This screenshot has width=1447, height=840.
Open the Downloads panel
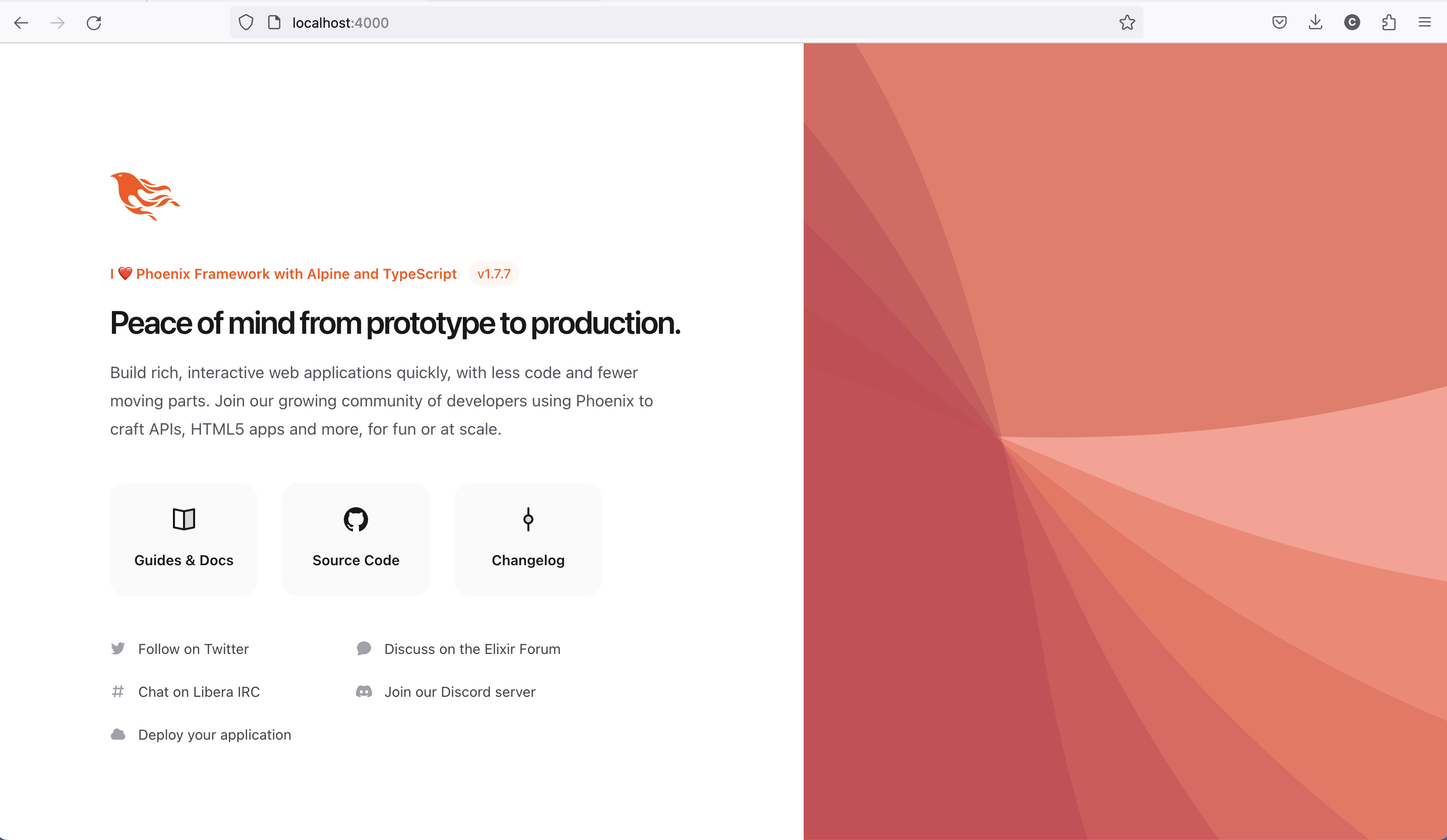pyautogui.click(x=1315, y=23)
